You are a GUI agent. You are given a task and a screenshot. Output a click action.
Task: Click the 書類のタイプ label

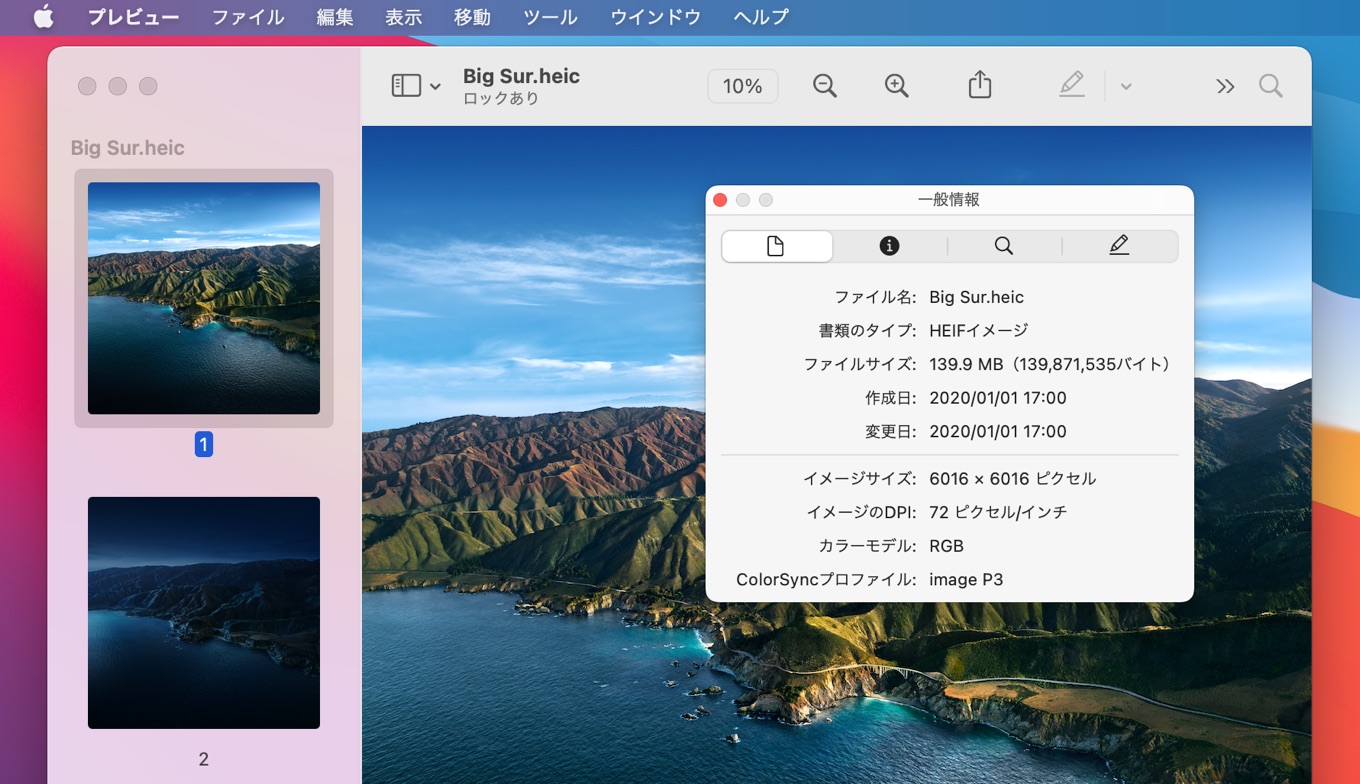pos(867,330)
